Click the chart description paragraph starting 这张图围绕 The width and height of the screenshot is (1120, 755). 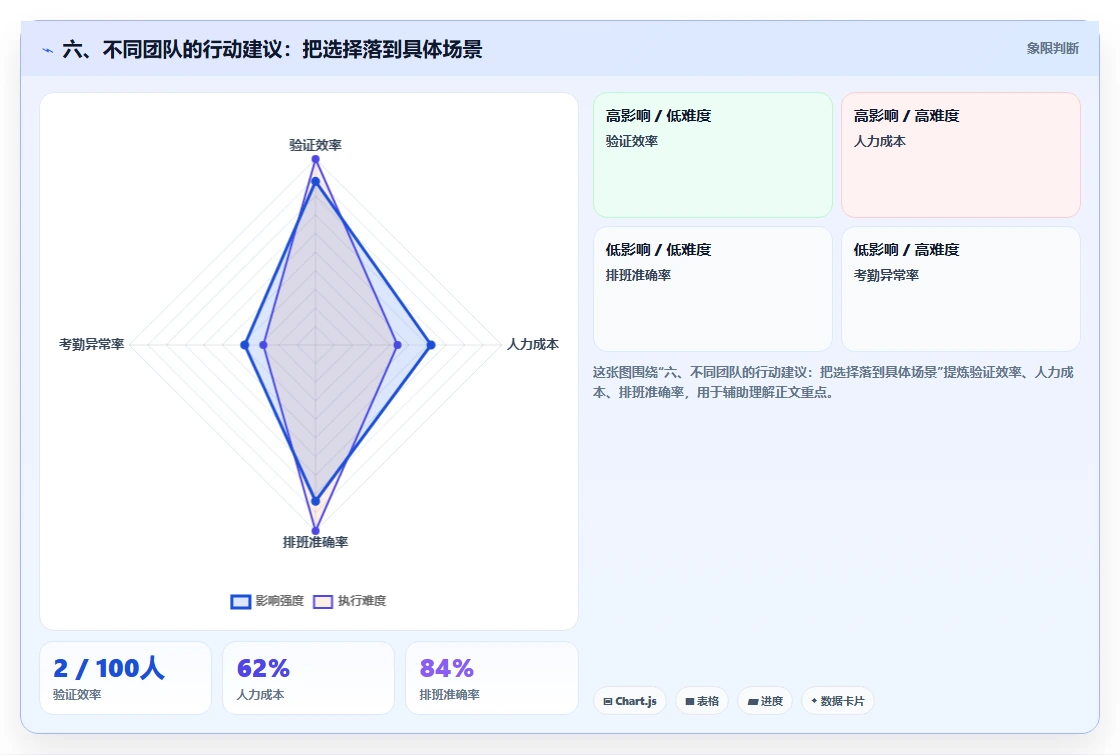point(833,382)
